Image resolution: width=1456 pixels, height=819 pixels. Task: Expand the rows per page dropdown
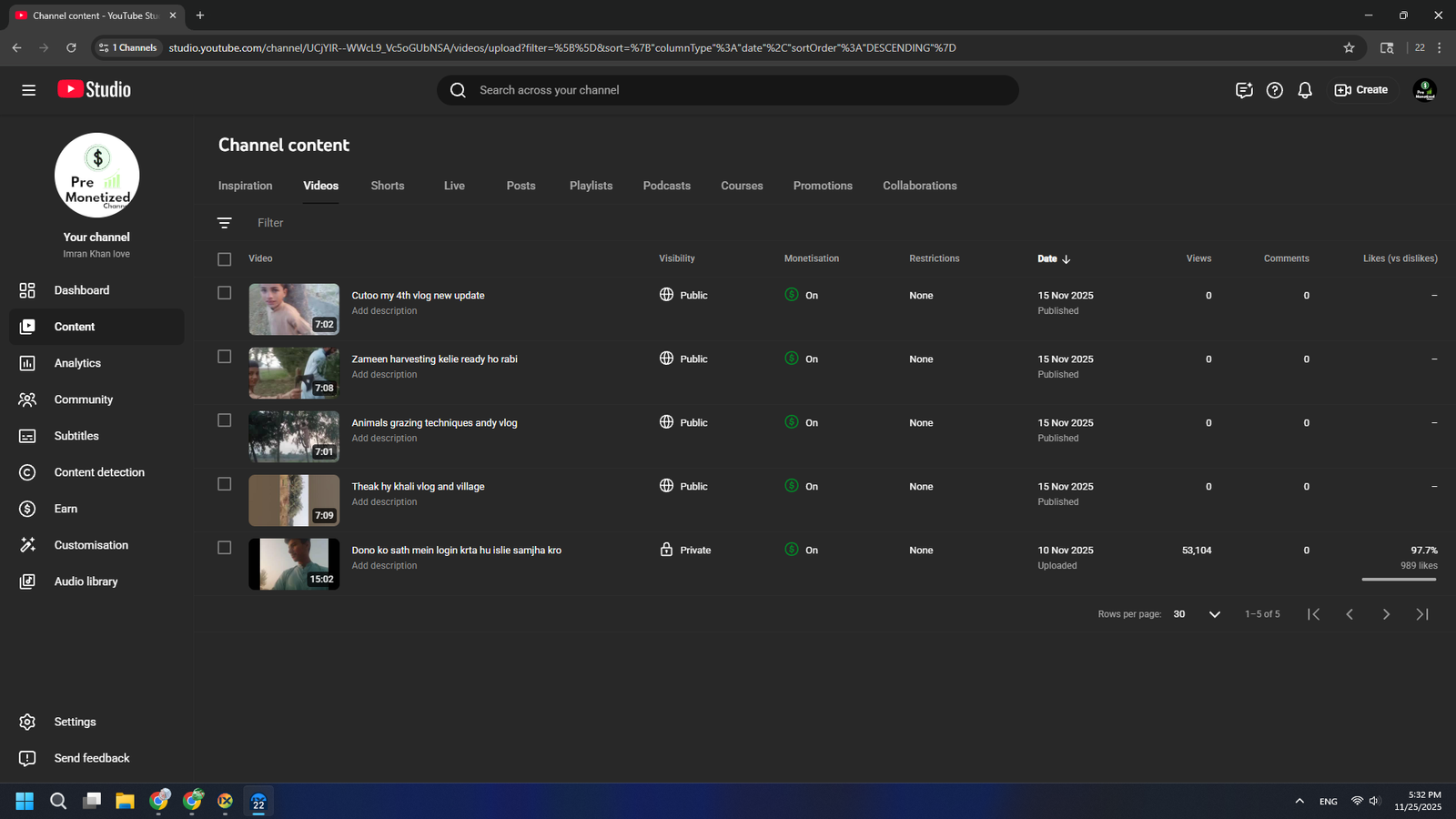1214,614
